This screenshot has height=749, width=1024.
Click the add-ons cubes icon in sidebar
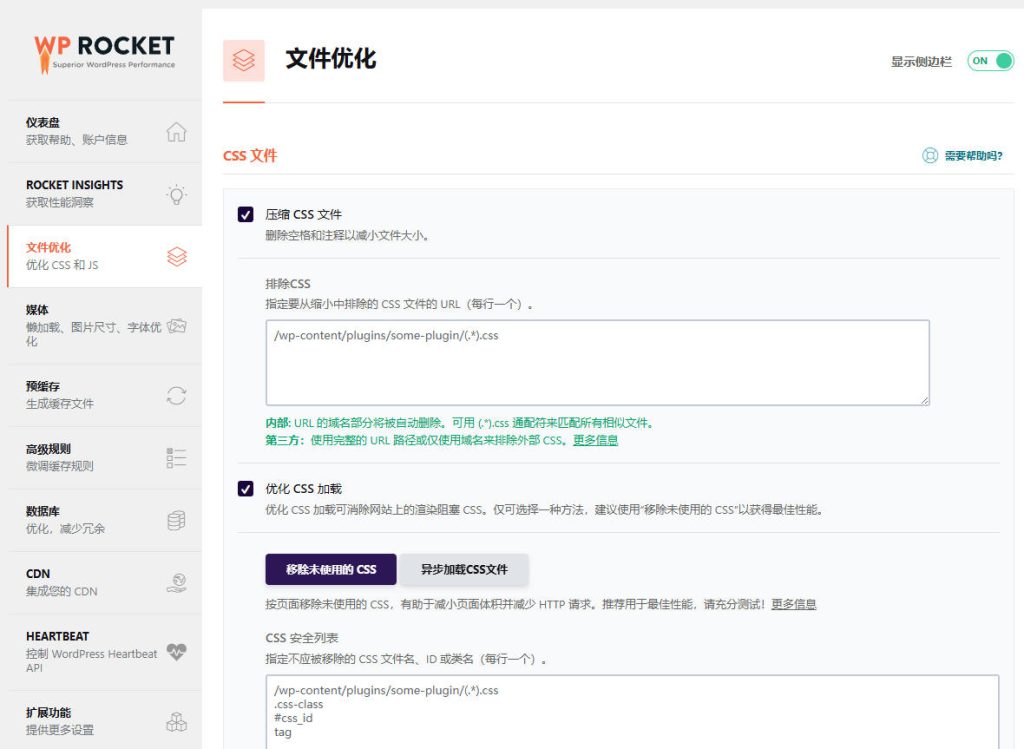point(176,721)
